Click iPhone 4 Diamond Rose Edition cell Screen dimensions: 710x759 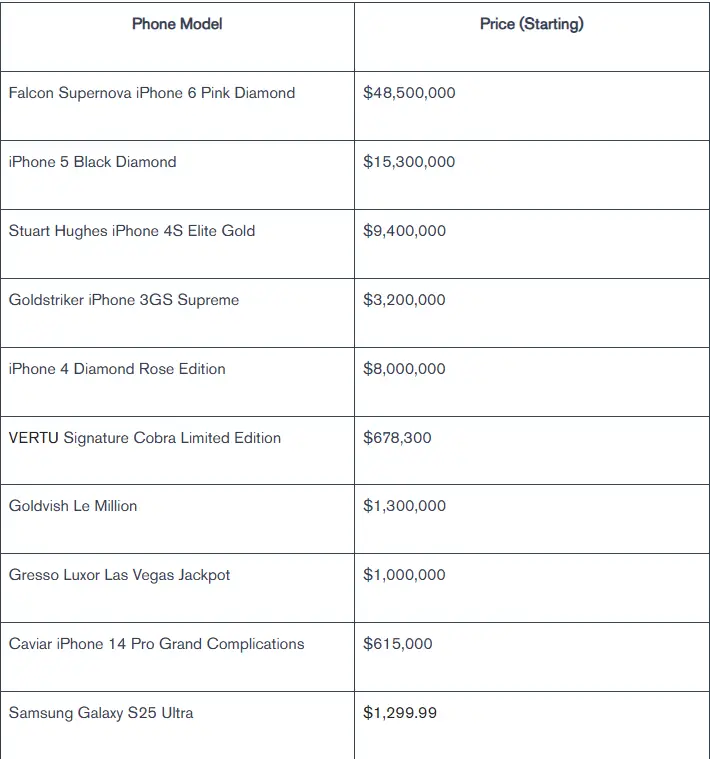click(177, 382)
